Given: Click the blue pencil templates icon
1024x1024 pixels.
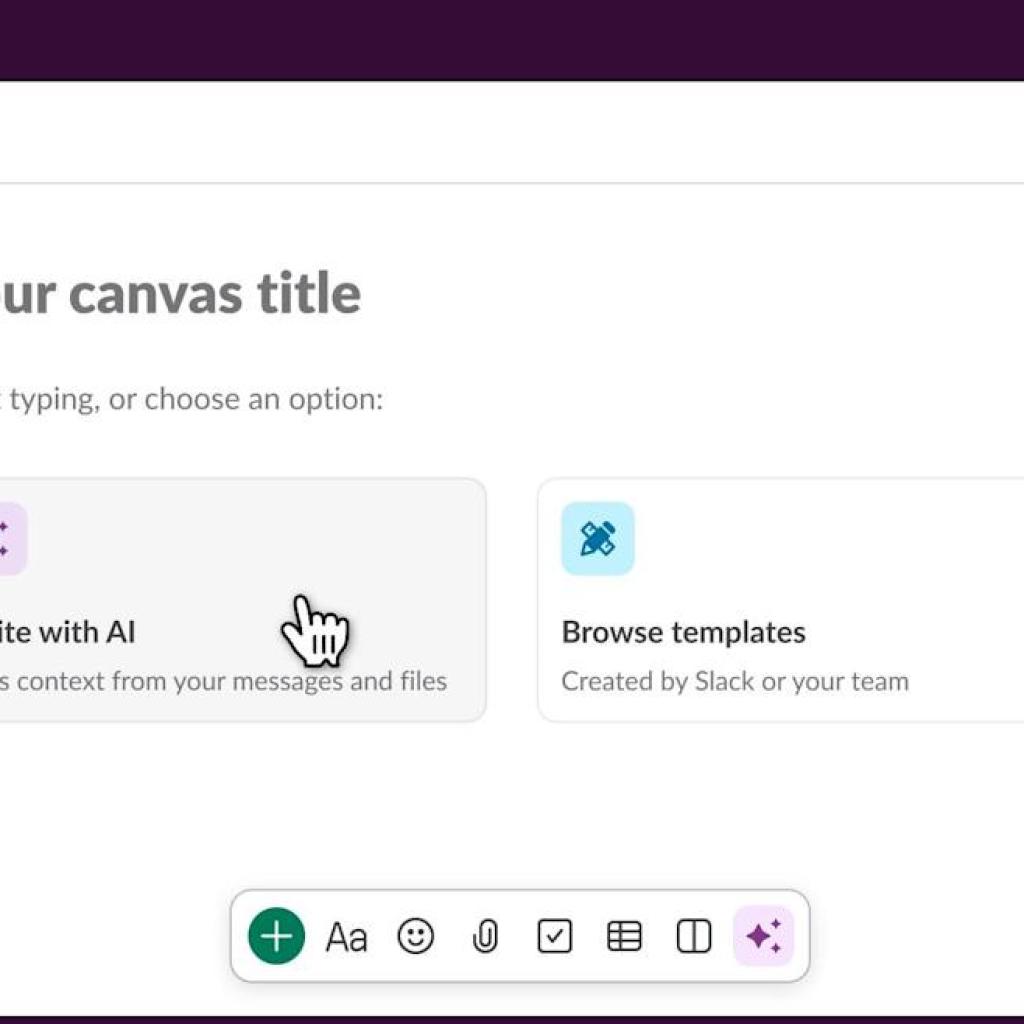Looking at the screenshot, I should click(x=598, y=538).
